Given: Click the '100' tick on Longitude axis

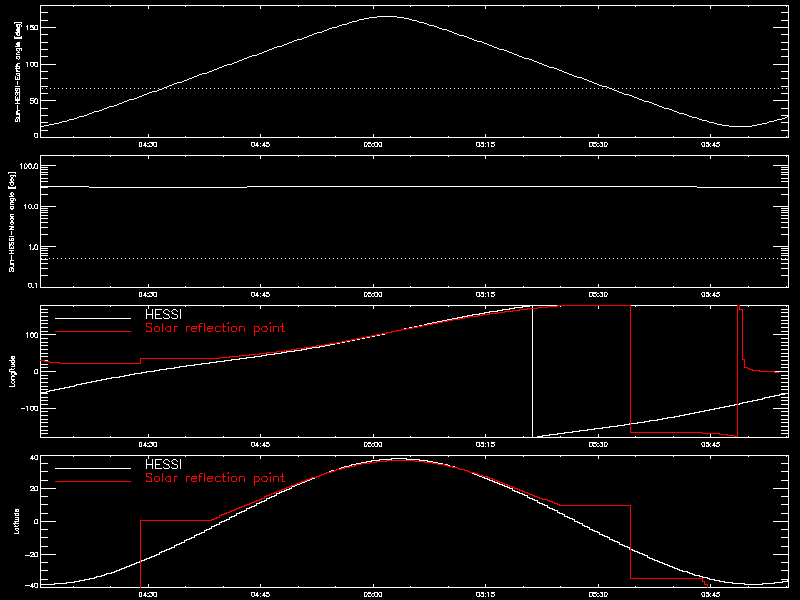Looking at the screenshot, I should [32, 335].
